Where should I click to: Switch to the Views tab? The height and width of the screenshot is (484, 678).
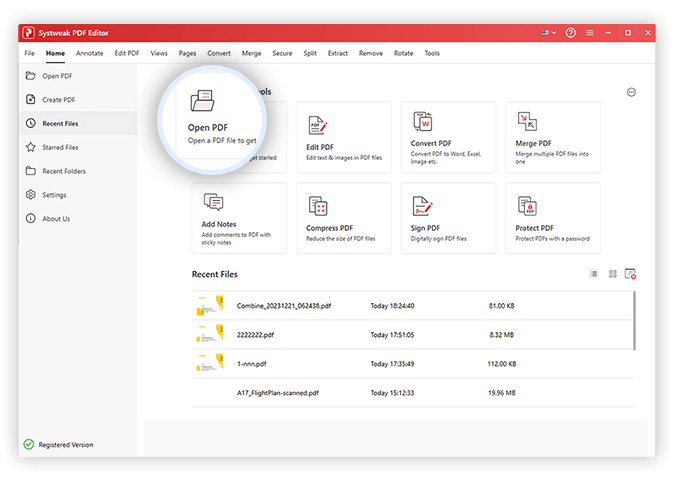click(x=159, y=53)
